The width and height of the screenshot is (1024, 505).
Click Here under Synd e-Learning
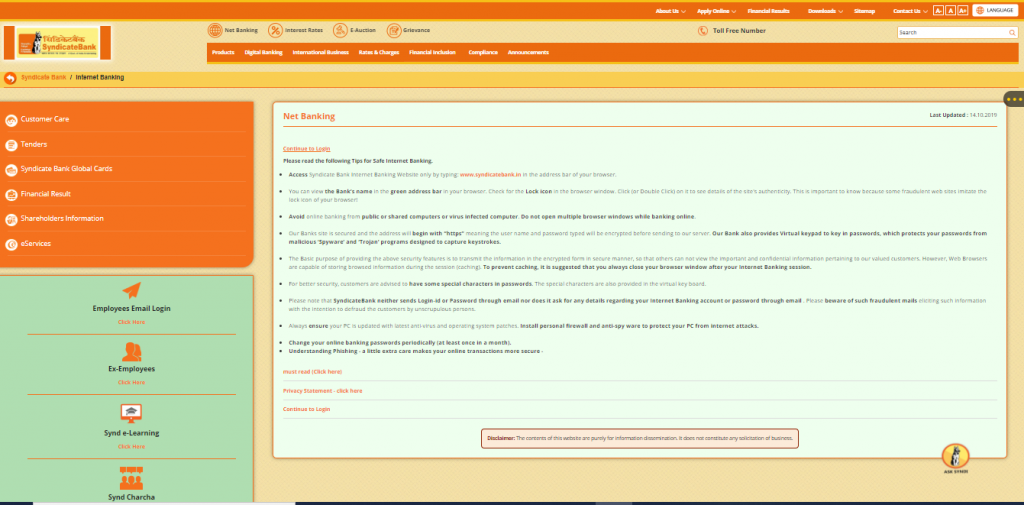(x=131, y=446)
